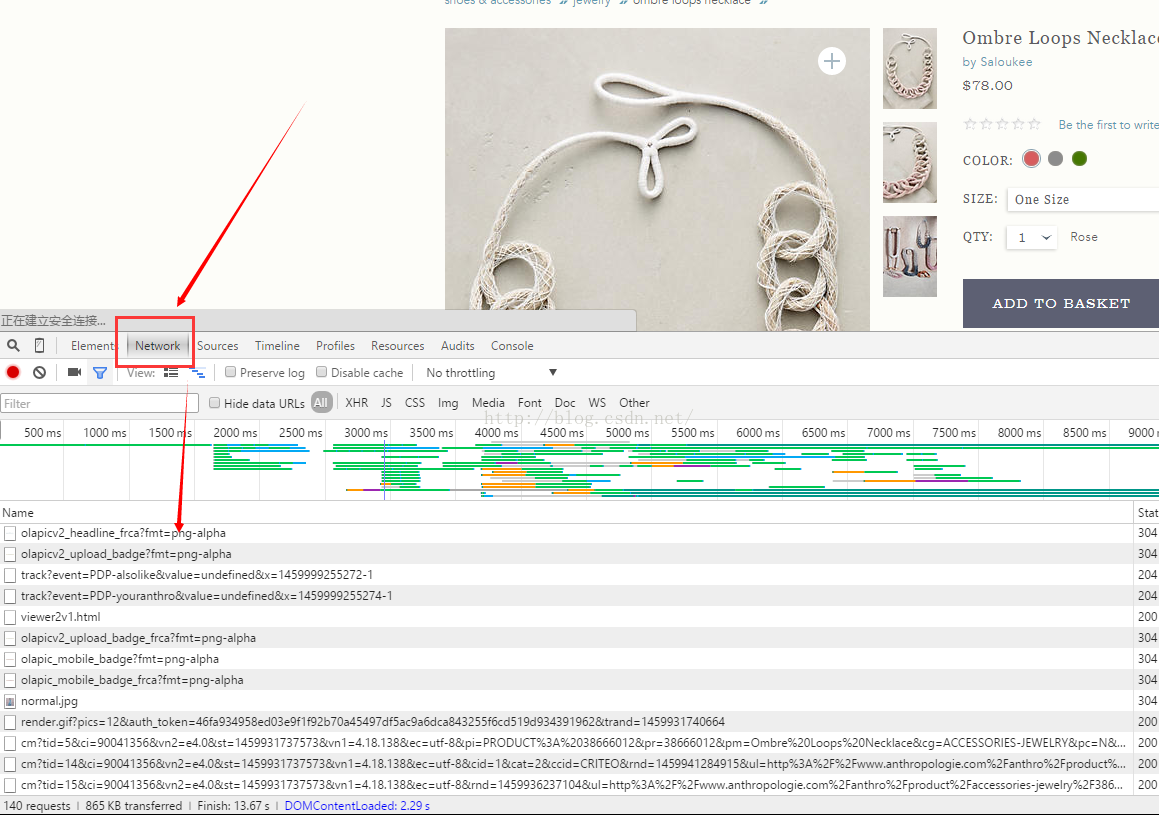Image resolution: width=1159 pixels, height=815 pixels.
Task: Click the image file icon beside normal.jpg
Action: click(10, 700)
